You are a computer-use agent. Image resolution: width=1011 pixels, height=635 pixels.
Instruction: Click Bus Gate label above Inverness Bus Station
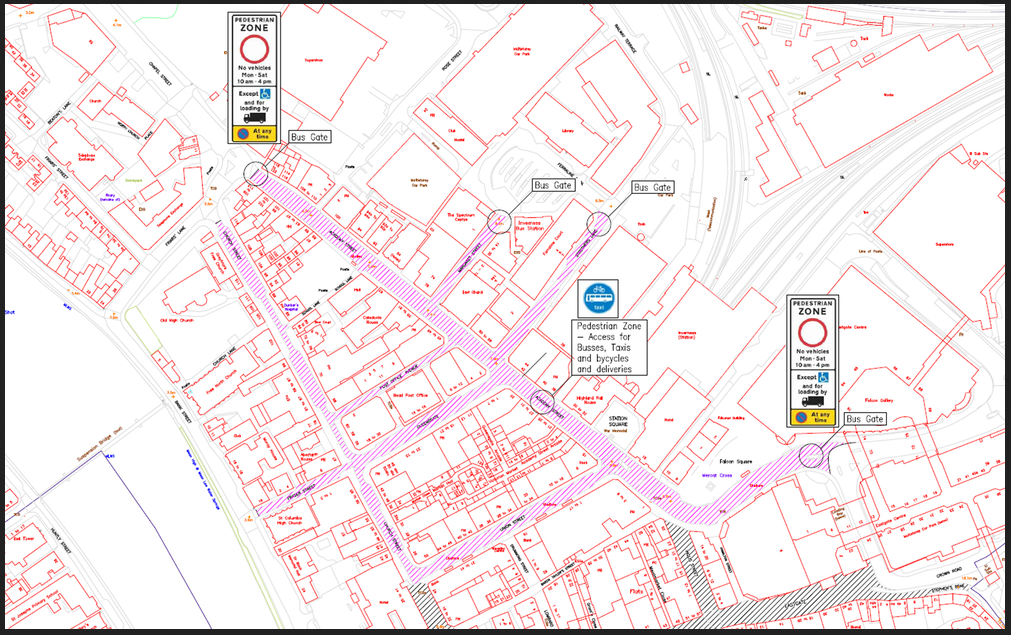click(552, 186)
